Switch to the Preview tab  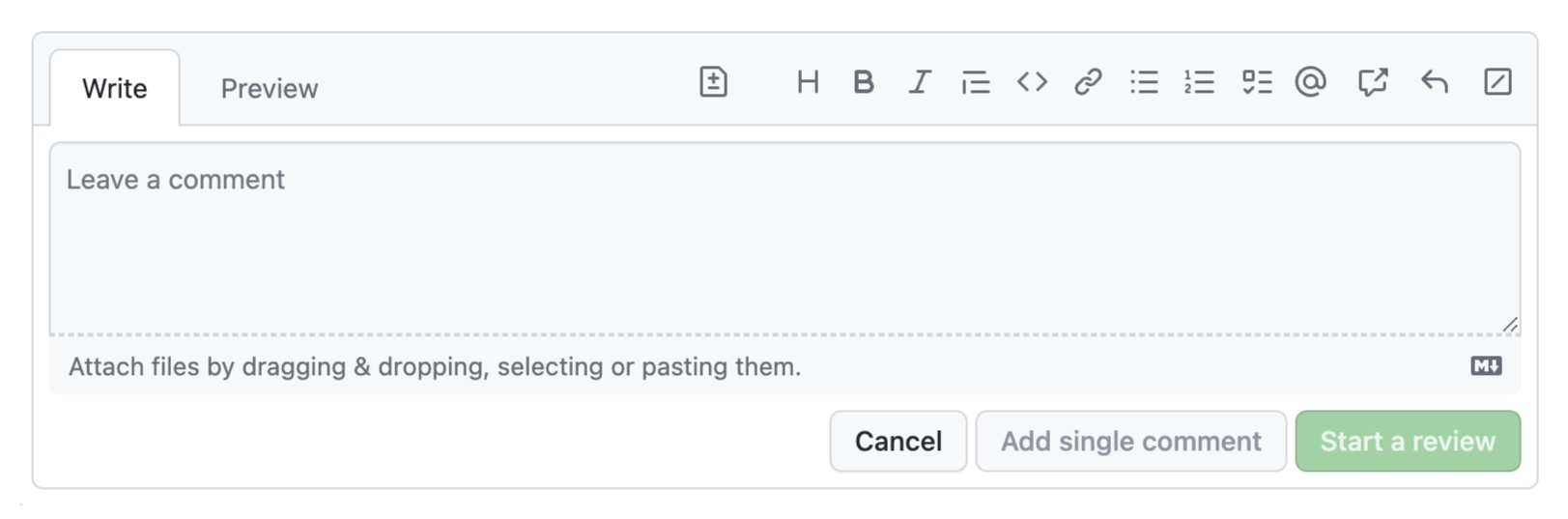point(270,89)
